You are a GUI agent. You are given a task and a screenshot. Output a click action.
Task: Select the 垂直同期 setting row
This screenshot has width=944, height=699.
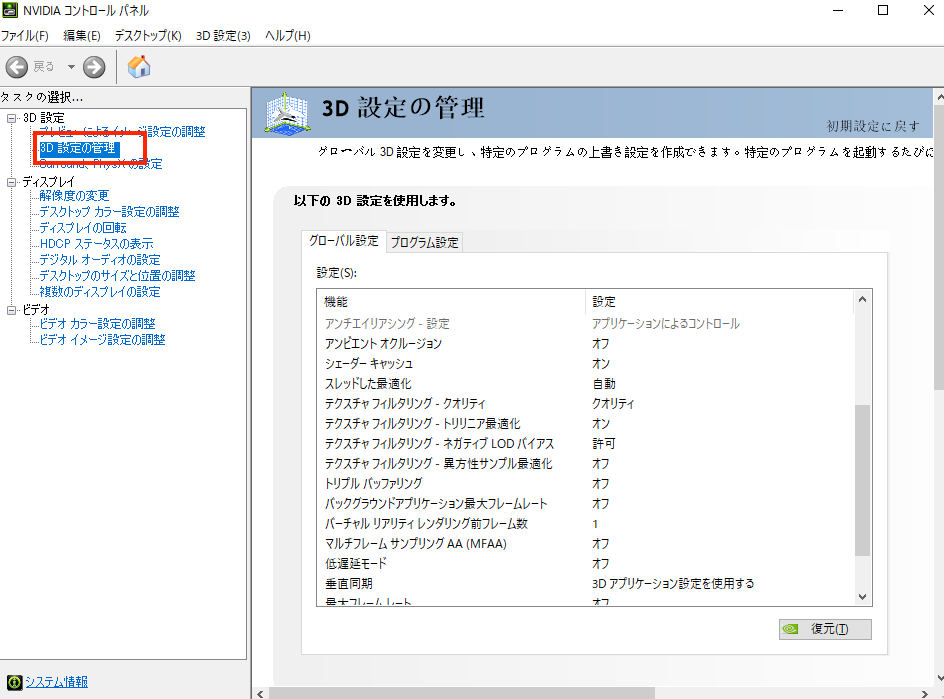coord(585,583)
